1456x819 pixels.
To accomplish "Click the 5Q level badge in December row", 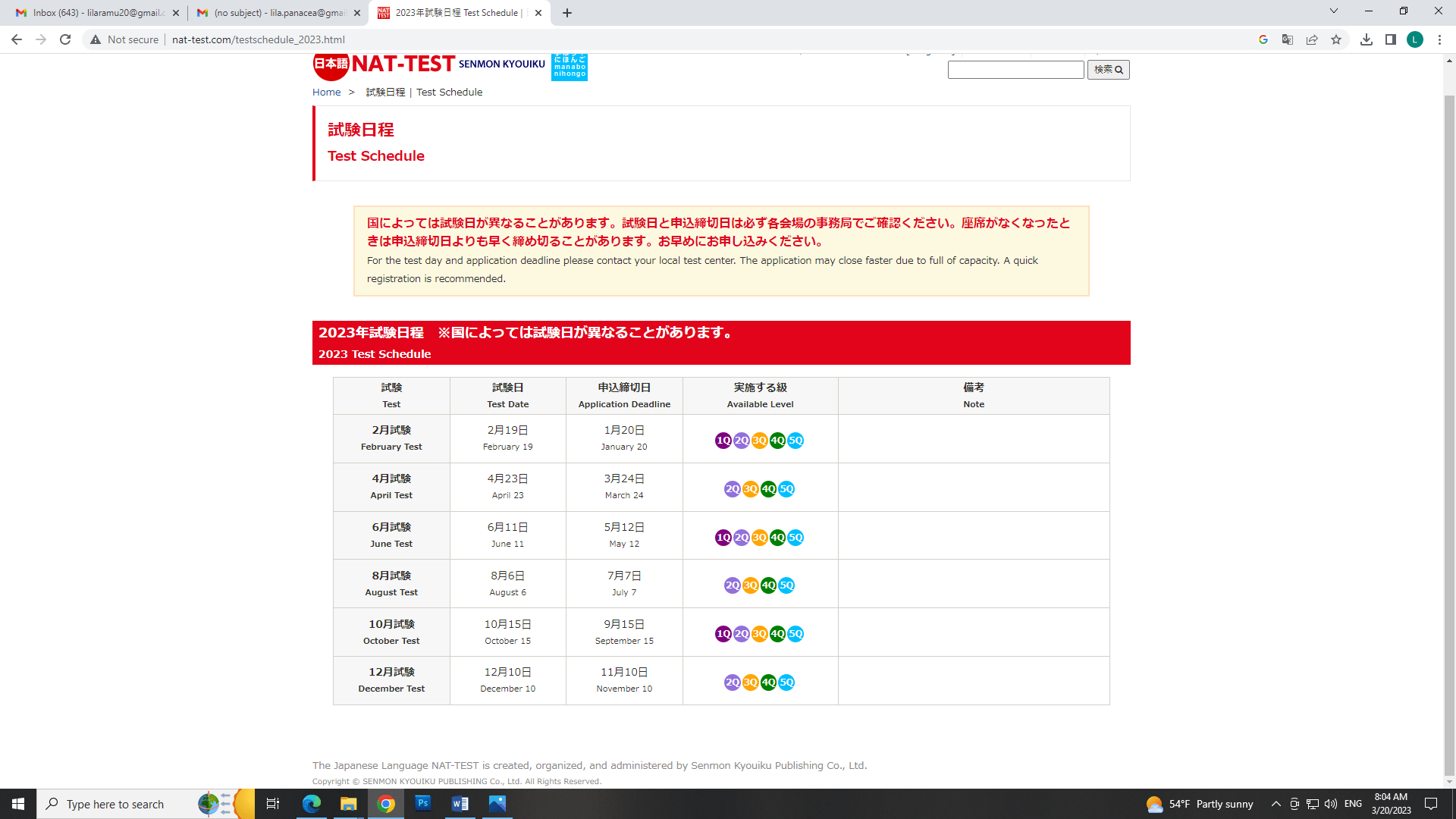I will click(787, 682).
